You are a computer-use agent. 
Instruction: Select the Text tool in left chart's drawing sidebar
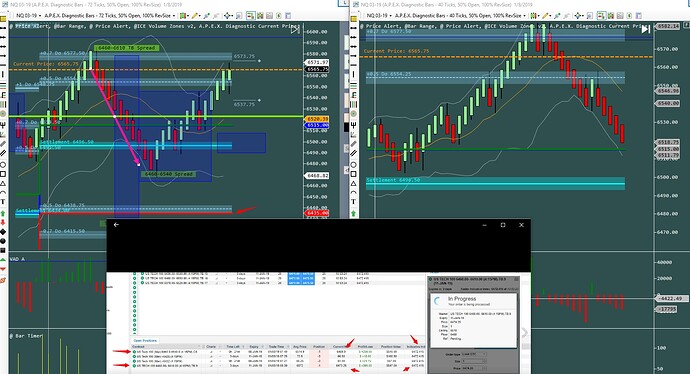point(3,202)
